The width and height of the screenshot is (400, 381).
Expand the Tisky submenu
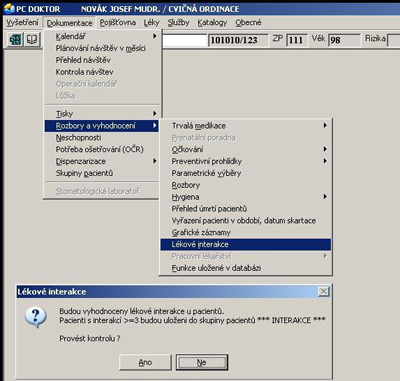102,114
